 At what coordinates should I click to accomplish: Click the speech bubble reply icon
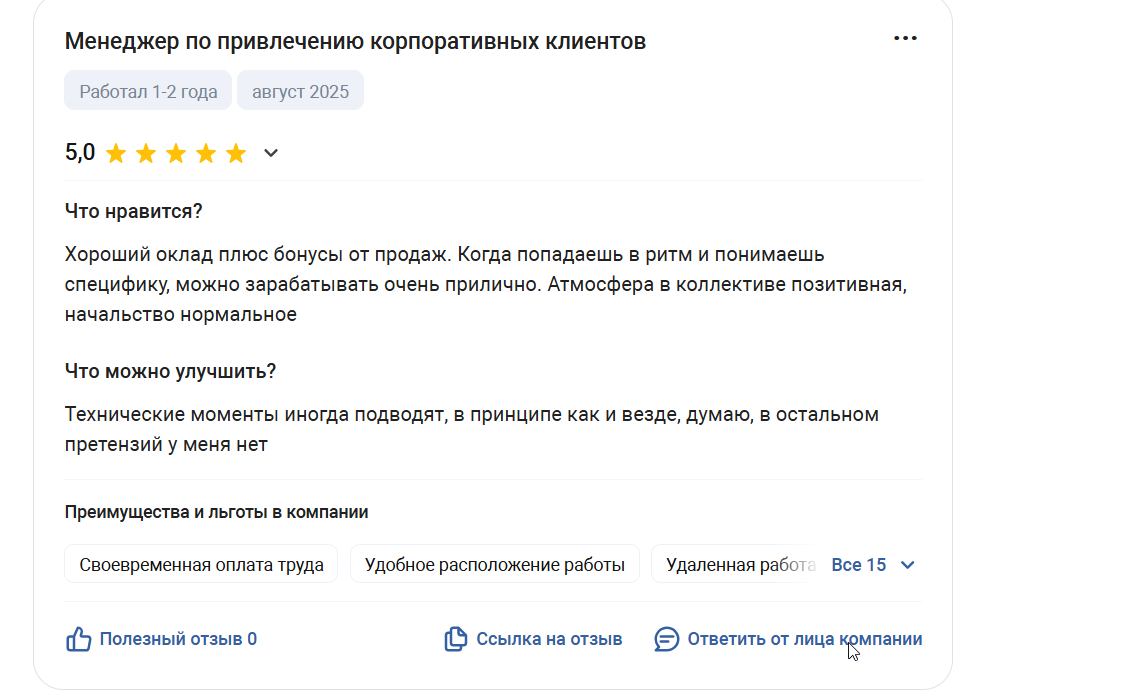click(666, 639)
